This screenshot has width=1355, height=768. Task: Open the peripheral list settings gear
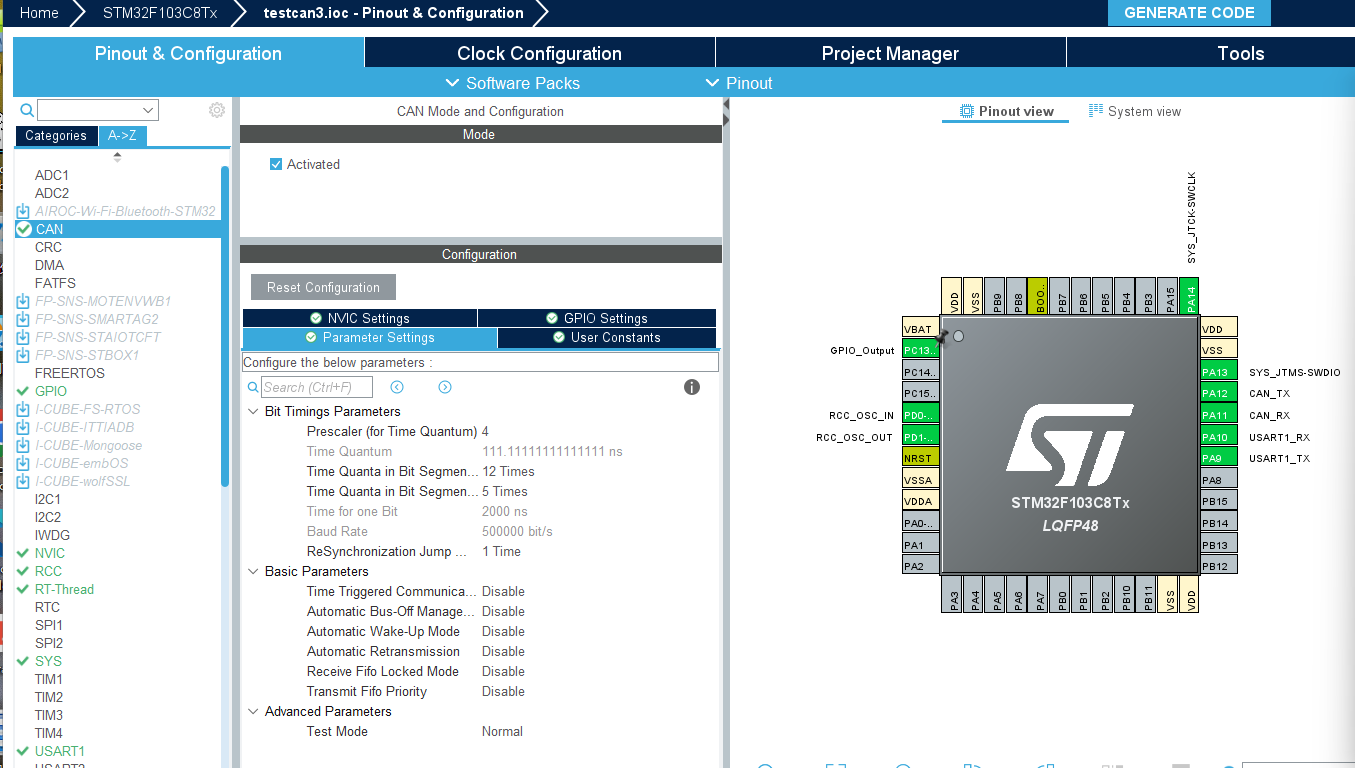tap(217, 110)
